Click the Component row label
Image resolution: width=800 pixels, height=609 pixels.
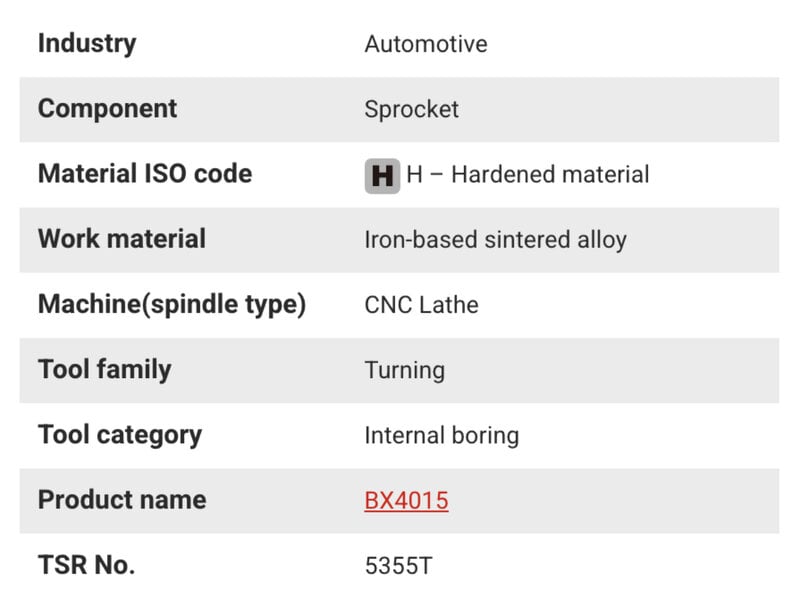pyautogui.click(x=107, y=109)
